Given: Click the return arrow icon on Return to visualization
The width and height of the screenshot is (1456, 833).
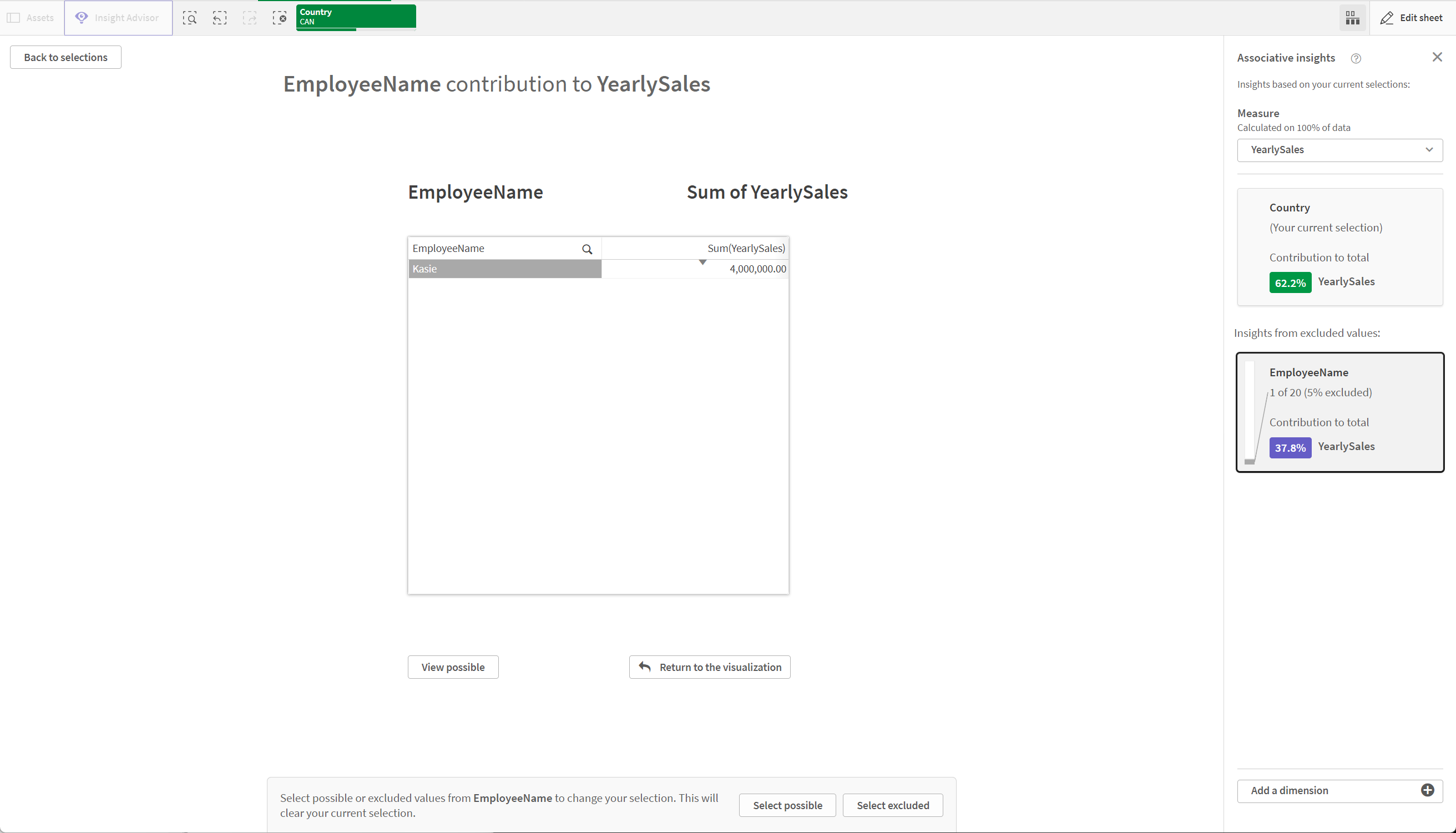Looking at the screenshot, I should 644,666.
